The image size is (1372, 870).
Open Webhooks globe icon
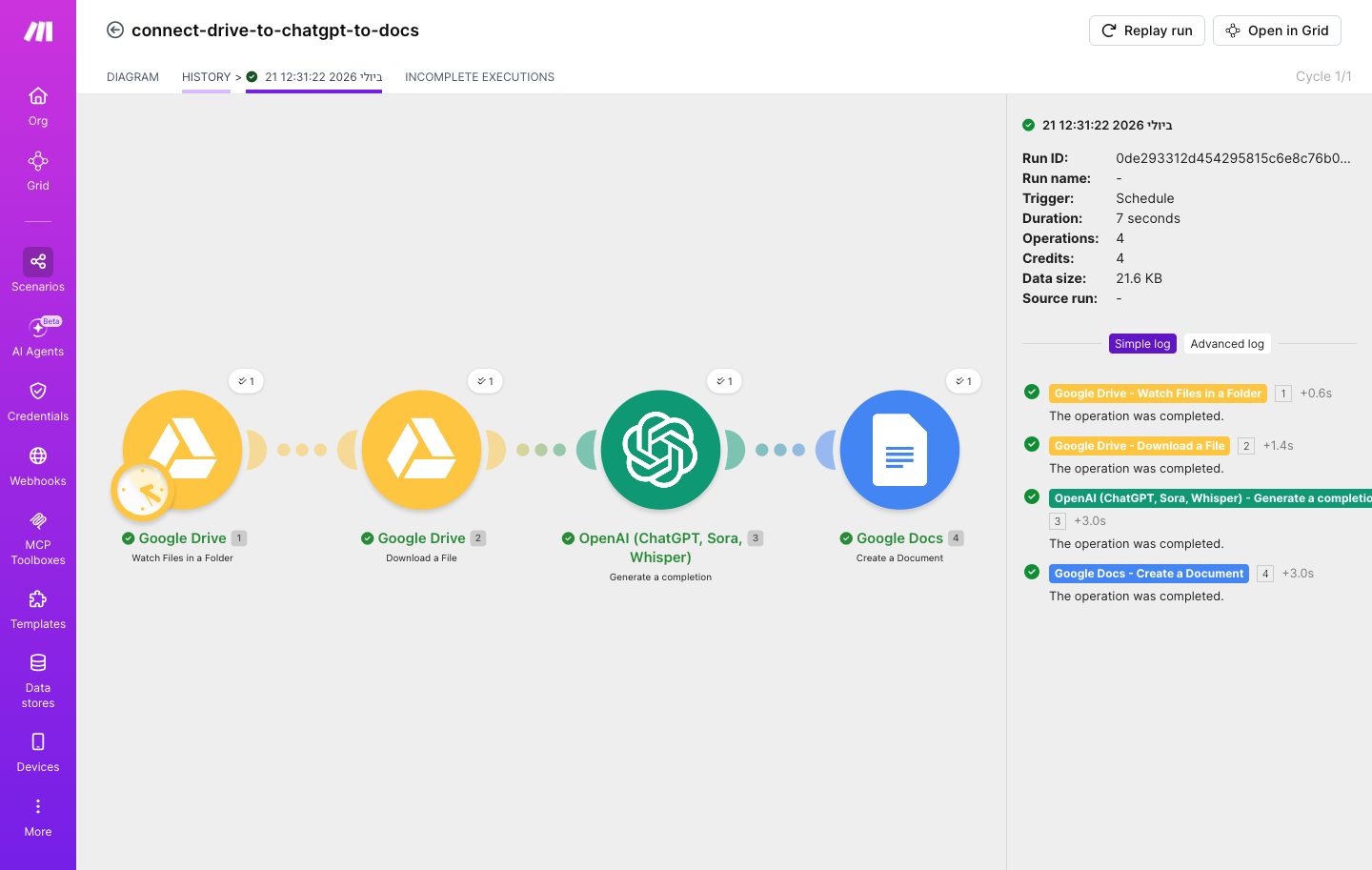[x=38, y=455]
